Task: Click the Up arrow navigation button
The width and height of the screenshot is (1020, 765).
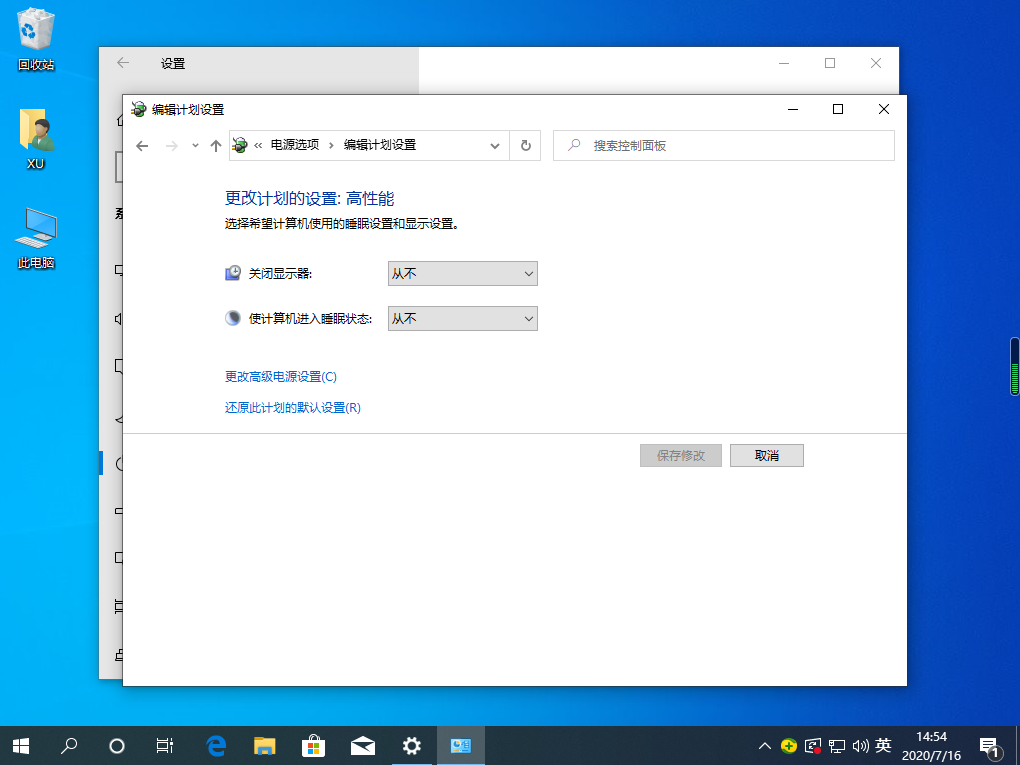Action: coord(215,146)
